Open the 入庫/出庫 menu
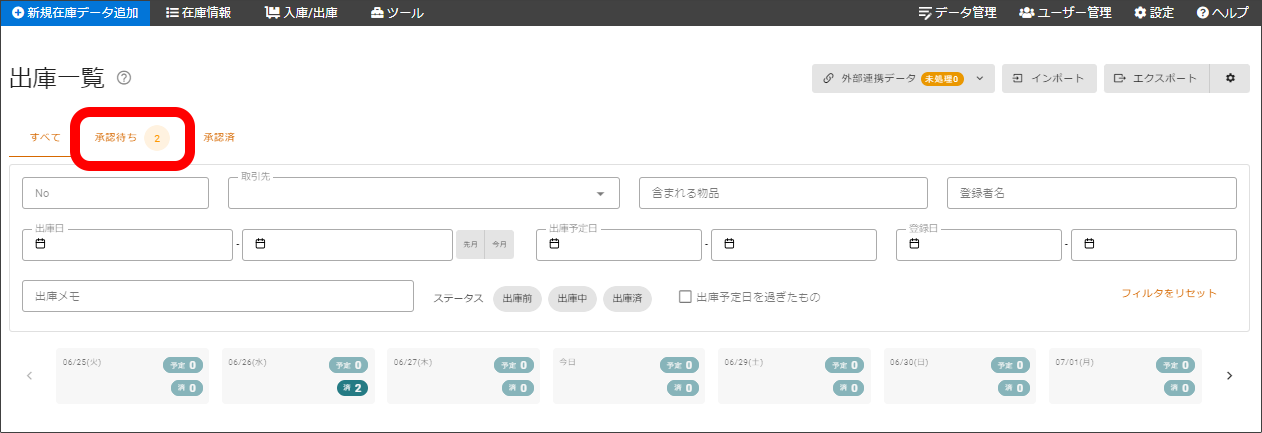 302,13
